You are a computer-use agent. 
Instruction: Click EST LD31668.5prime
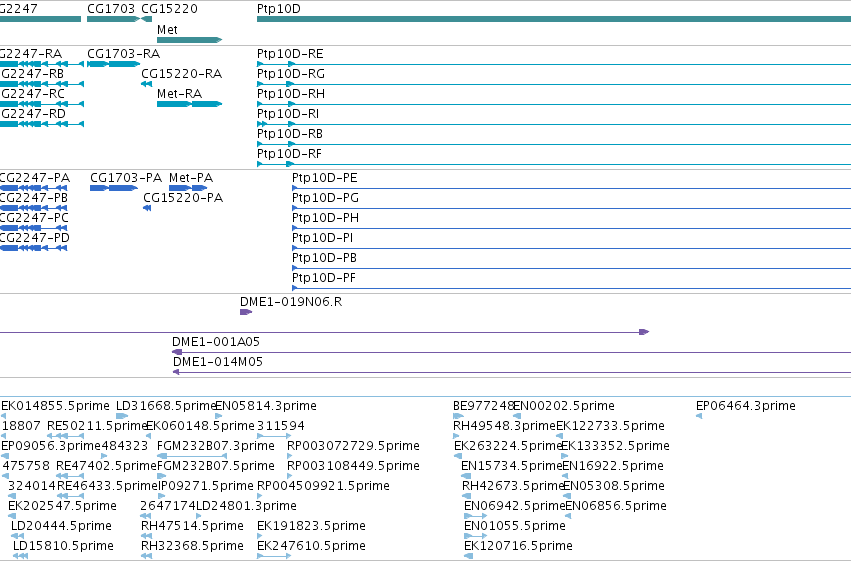click(166, 406)
